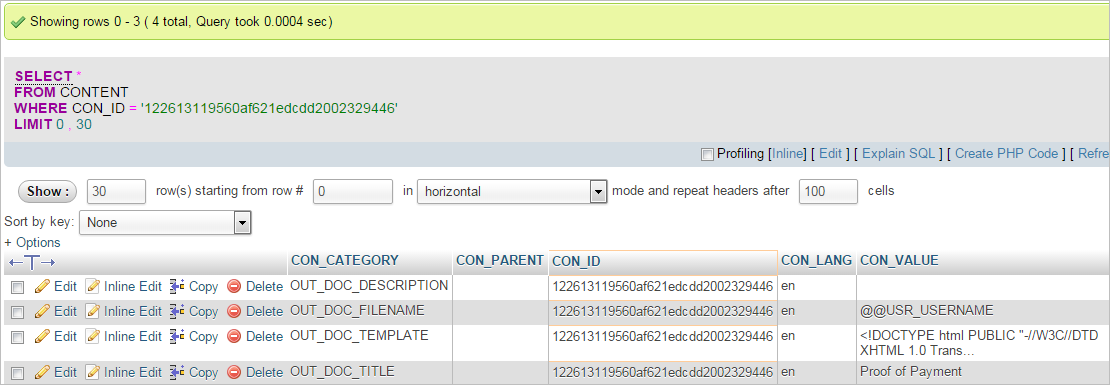Click Inline Edit icon for OUT_DOC_TITLE row

92,372
